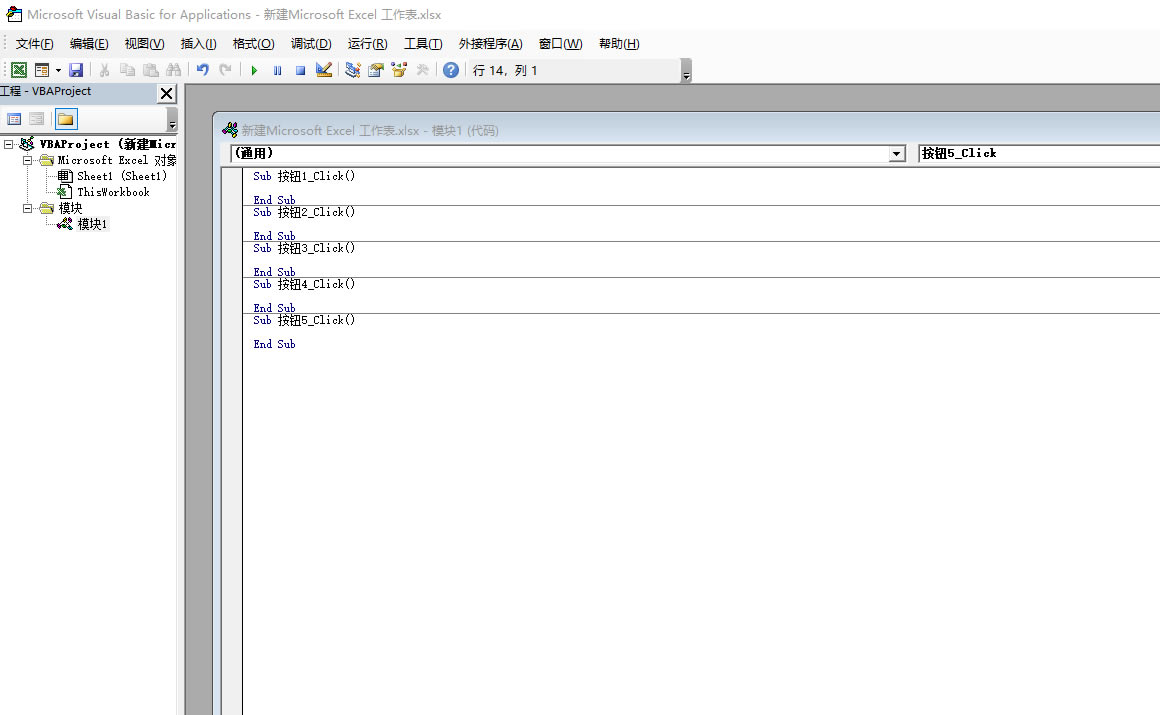Collapse the VBAProject root tree node
This screenshot has width=1160, height=715.
click(9, 144)
